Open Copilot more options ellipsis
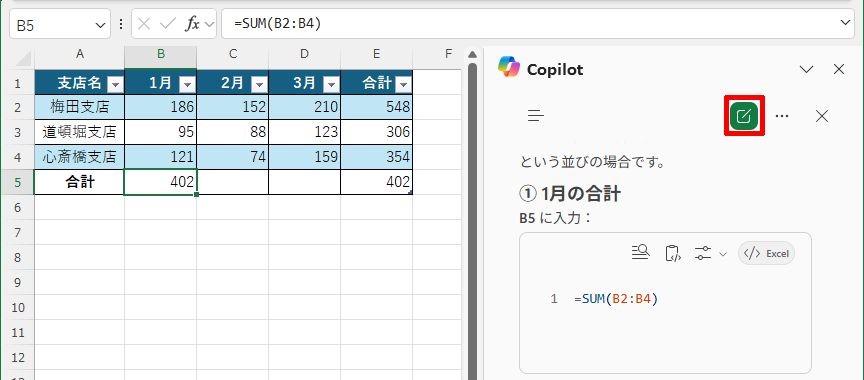This screenshot has height=380, width=864. 782,116
